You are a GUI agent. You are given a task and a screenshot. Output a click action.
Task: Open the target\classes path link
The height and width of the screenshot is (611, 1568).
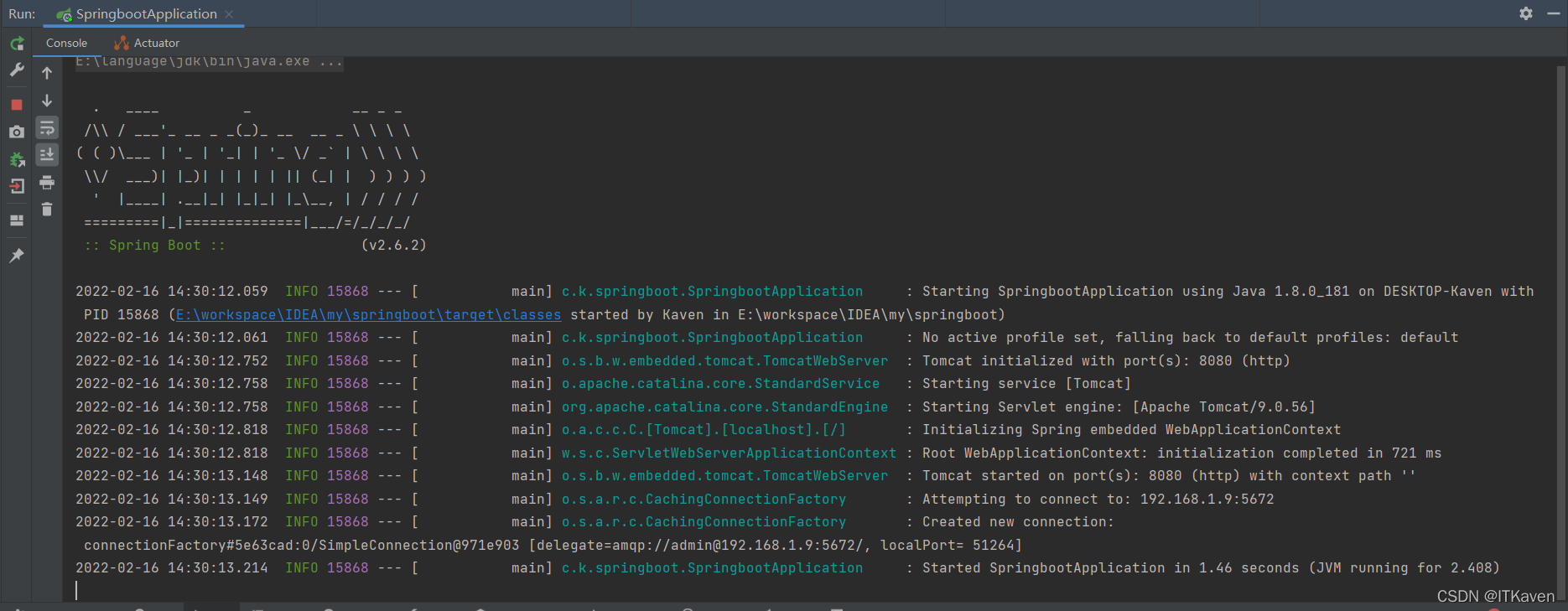pos(368,315)
